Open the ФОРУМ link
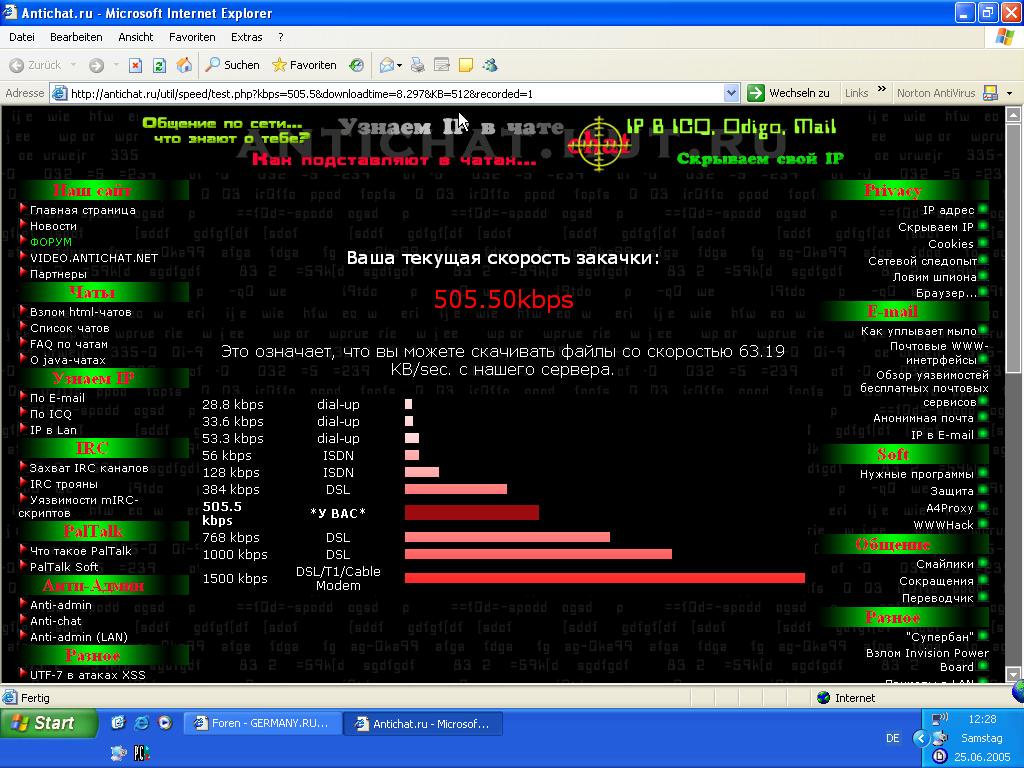The height and width of the screenshot is (768, 1024). 51,242
